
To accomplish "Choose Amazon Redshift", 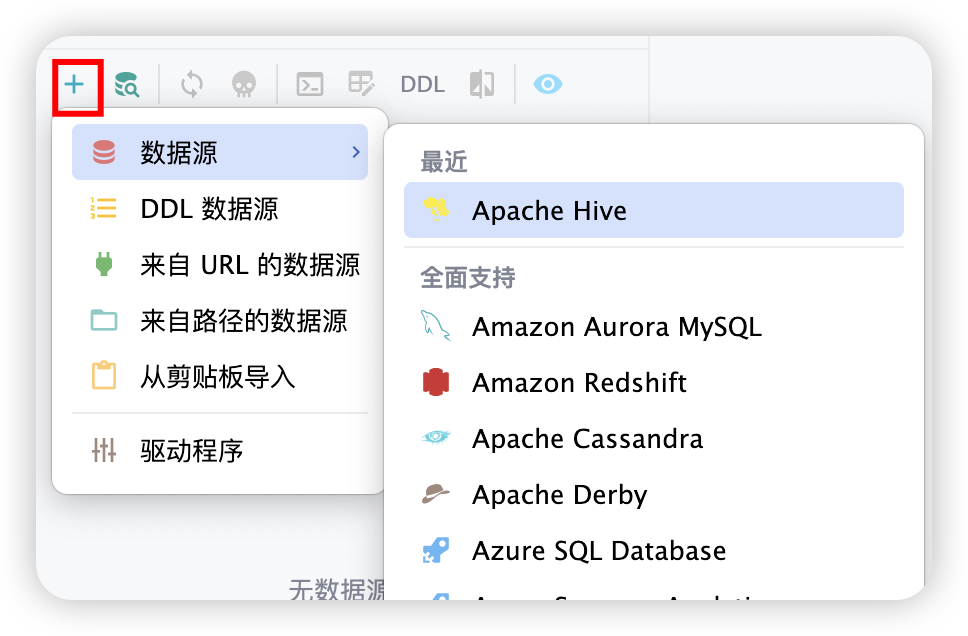I will [x=654, y=382].
